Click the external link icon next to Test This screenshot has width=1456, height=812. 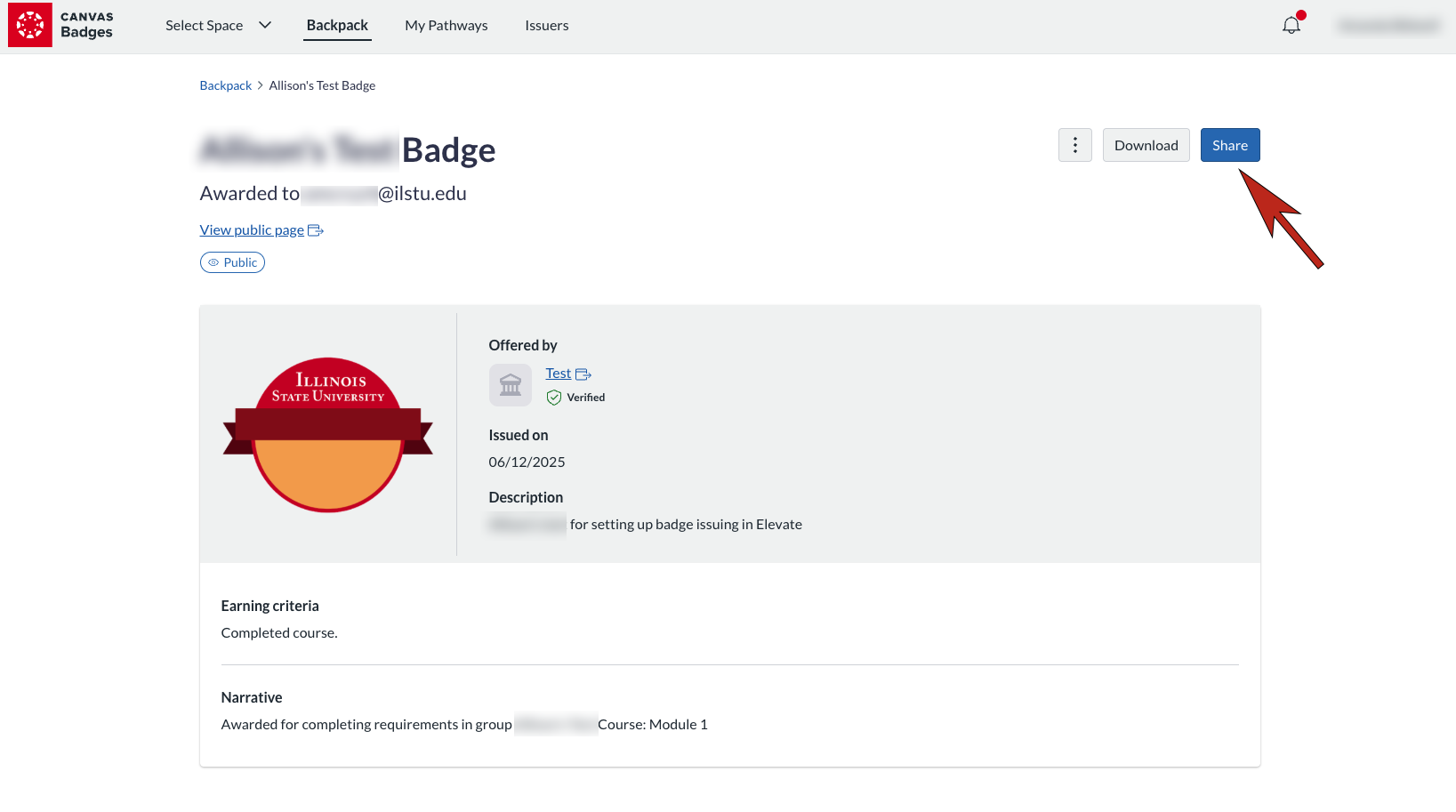[583, 374]
